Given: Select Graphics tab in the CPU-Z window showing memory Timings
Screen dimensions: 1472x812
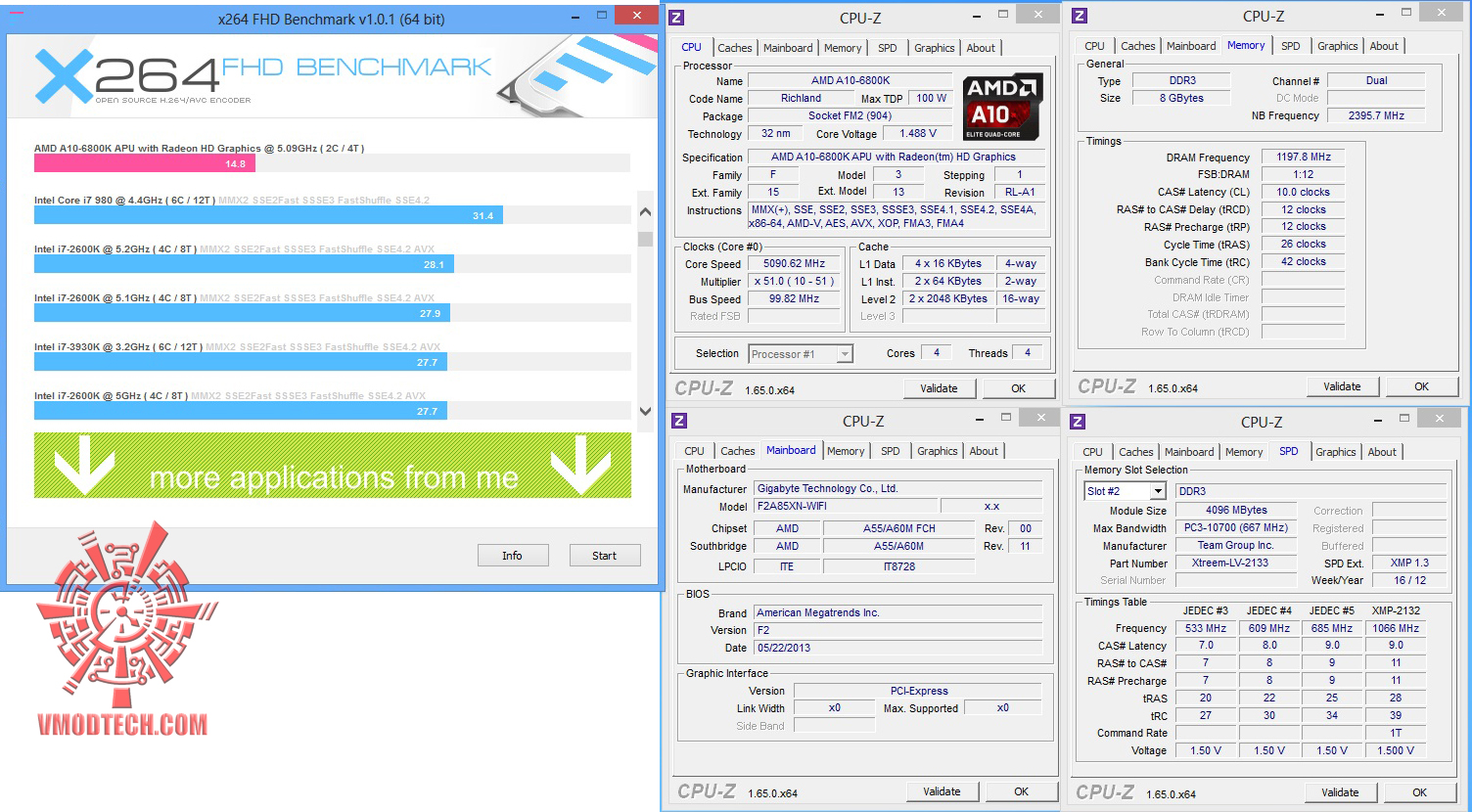Looking at the screenshot, I should (x=1337, y=46).
